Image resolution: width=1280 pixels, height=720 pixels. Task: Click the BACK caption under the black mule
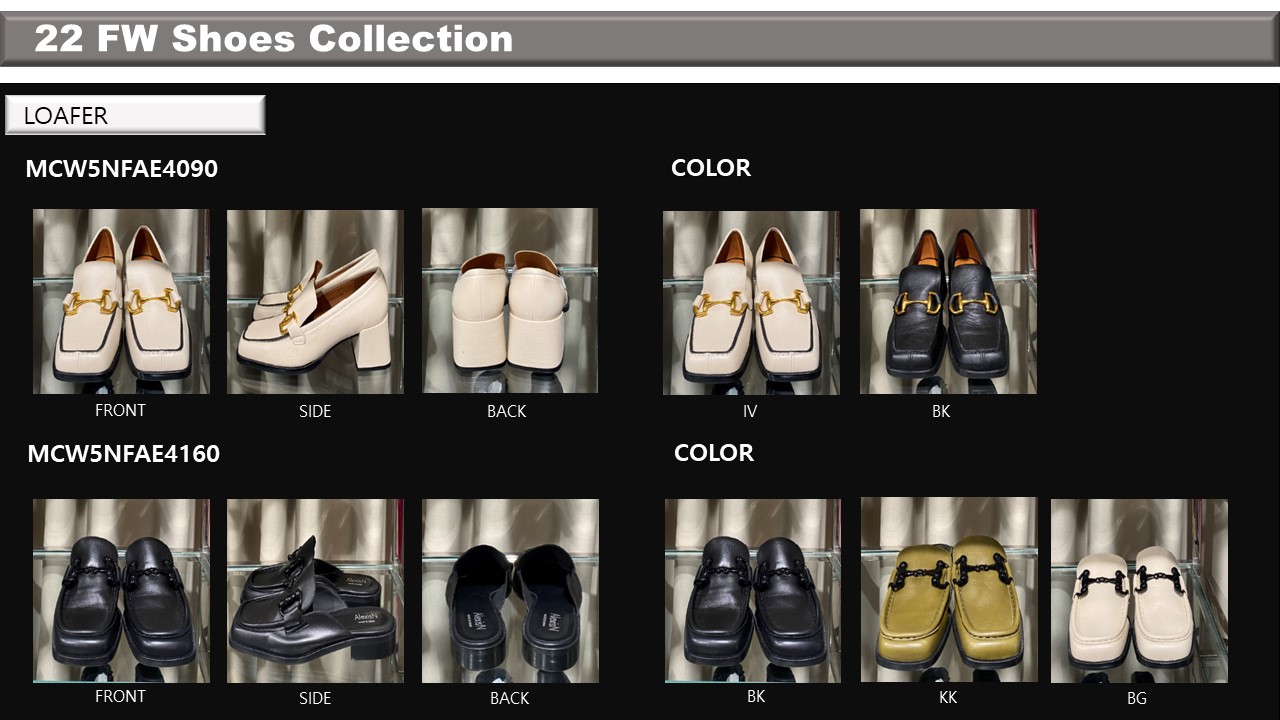(510, 698)
